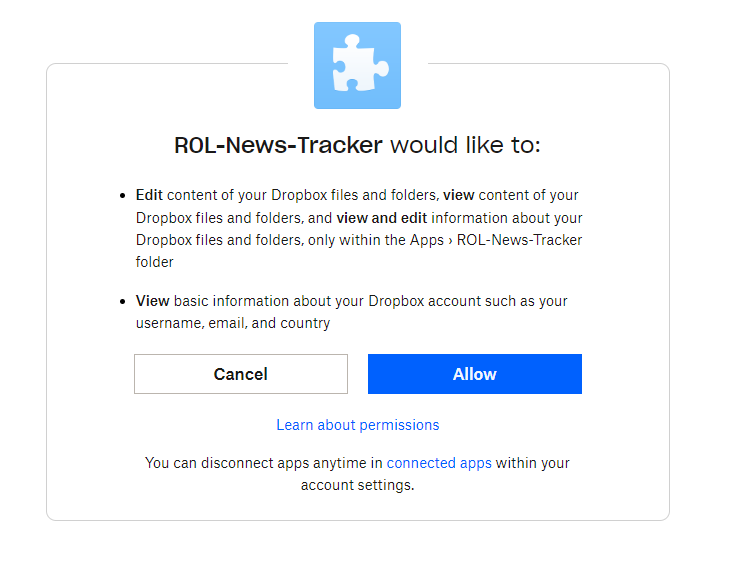731x571 pixels.
Task: Click the bold 'Edit' word in first permission
Action: [149, 195]
